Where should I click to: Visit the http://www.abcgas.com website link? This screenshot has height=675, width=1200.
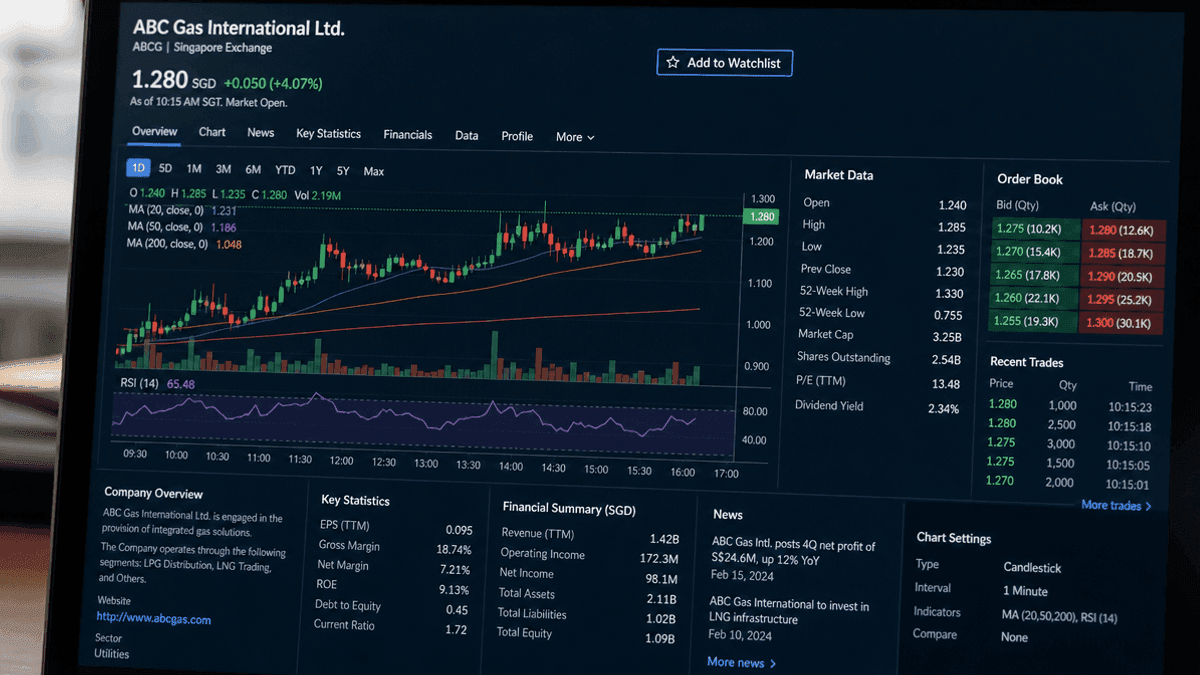tap(153, 619)
